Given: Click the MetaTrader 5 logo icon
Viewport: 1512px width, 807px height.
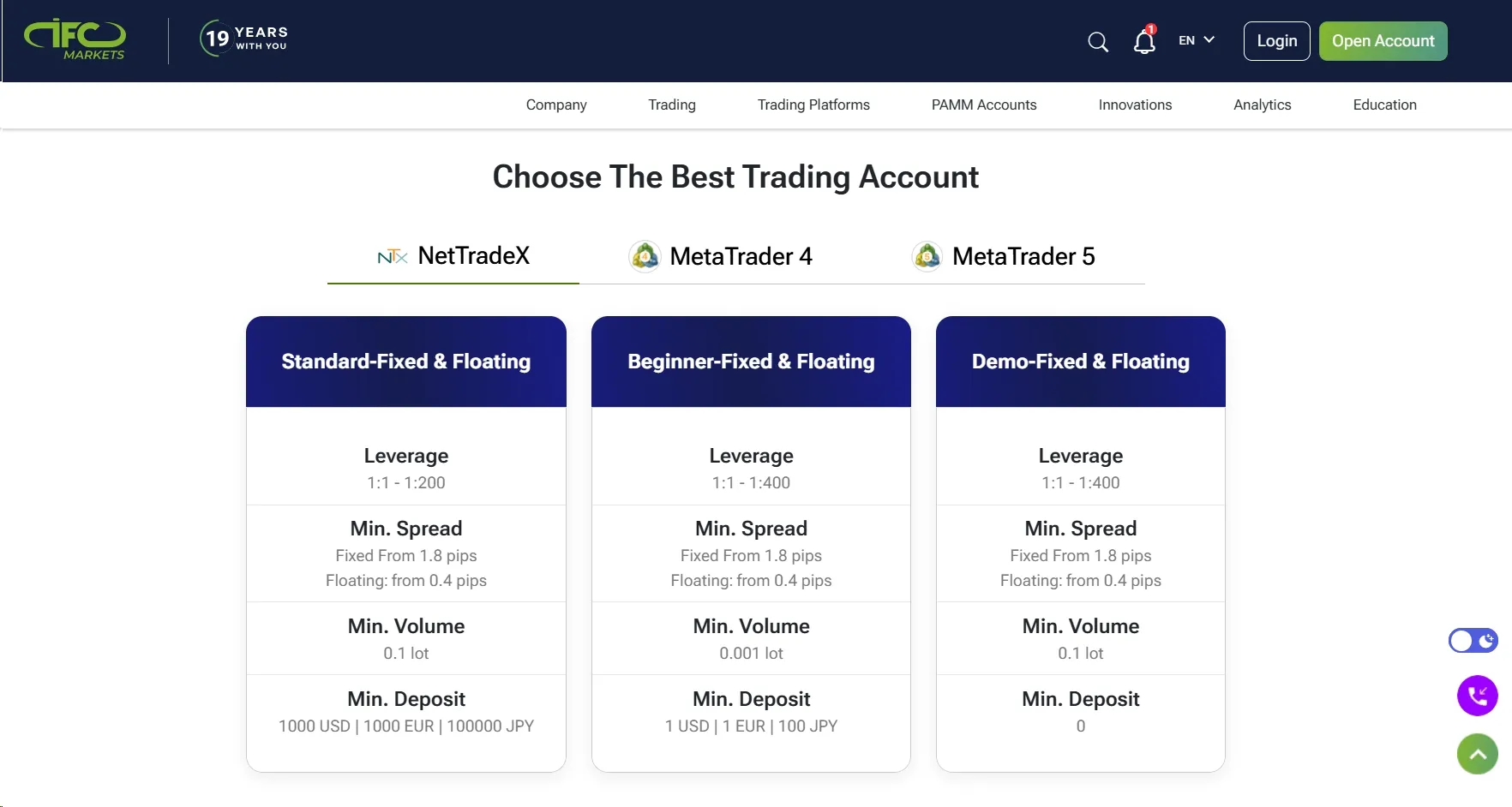Looking at the screenshot, I should [x=927, y=256].
